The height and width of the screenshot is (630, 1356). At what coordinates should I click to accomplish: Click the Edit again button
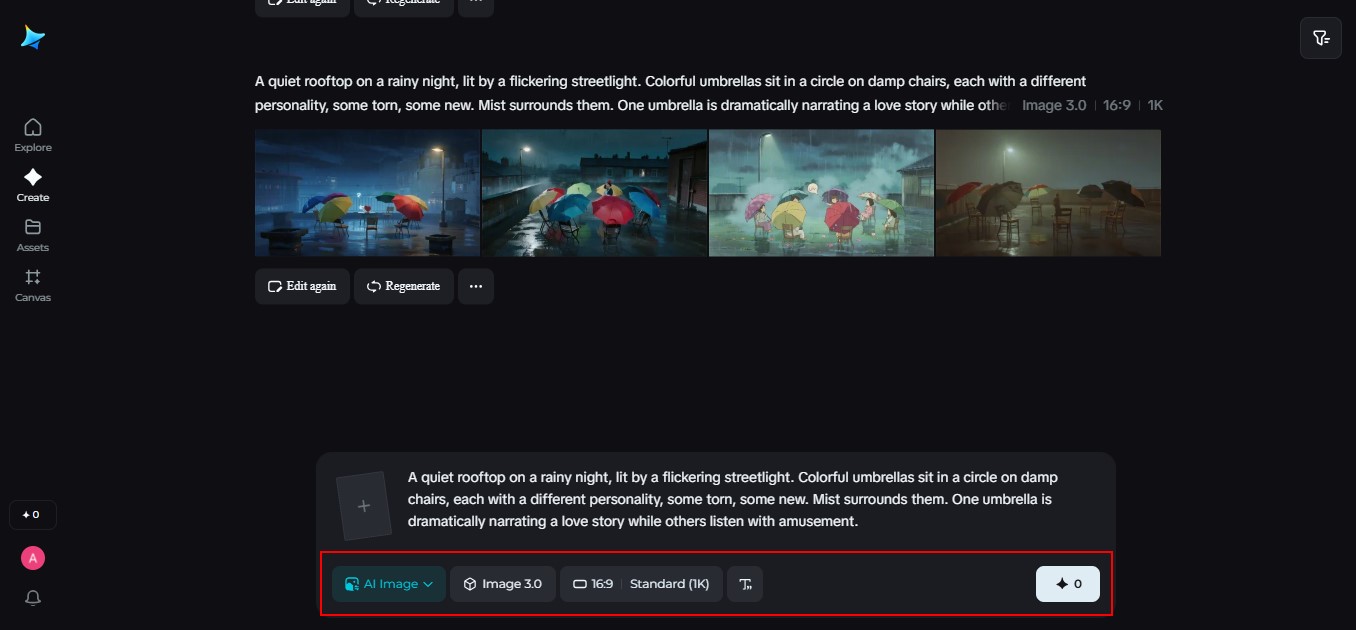coord(302,286)
